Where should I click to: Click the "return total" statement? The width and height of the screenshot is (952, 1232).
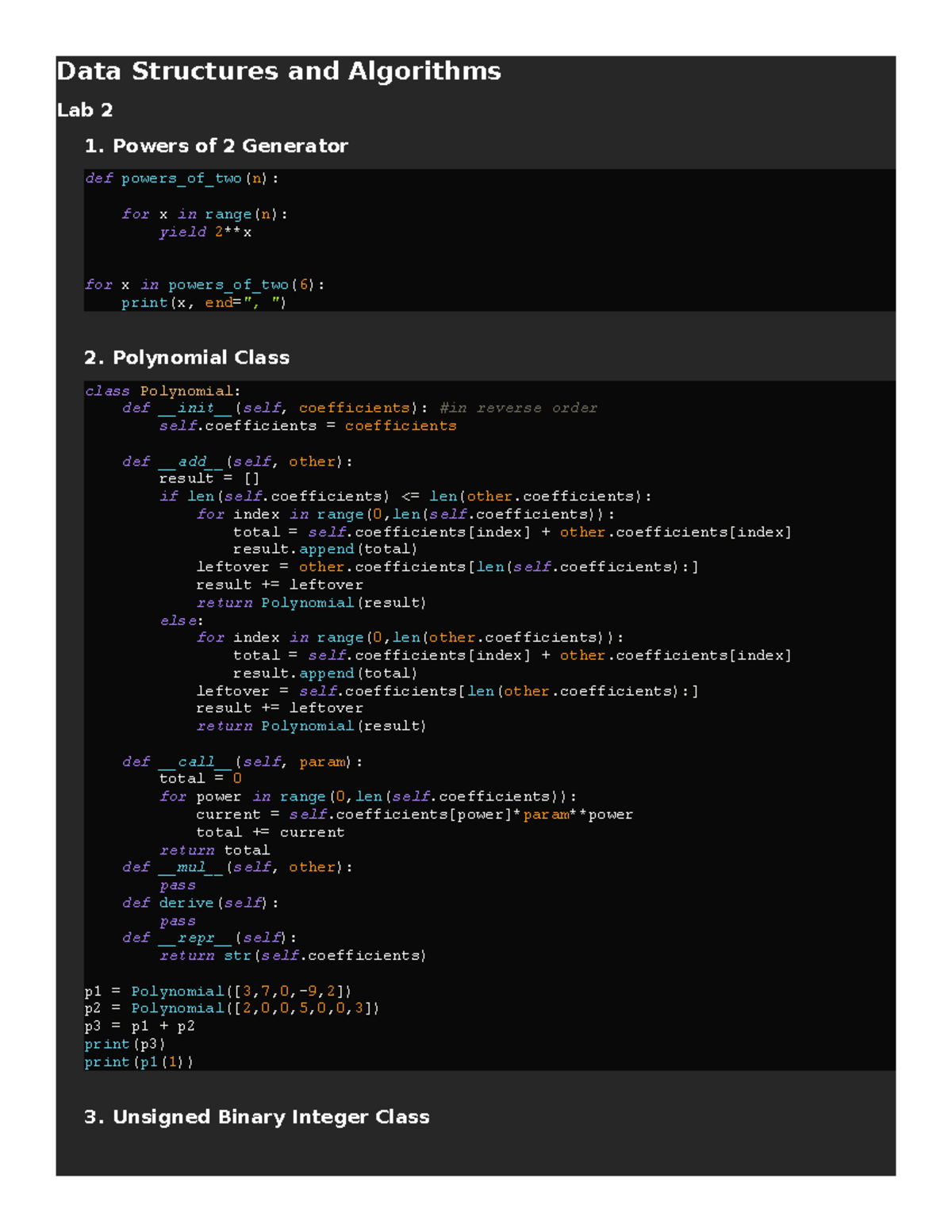pos(214,850)
